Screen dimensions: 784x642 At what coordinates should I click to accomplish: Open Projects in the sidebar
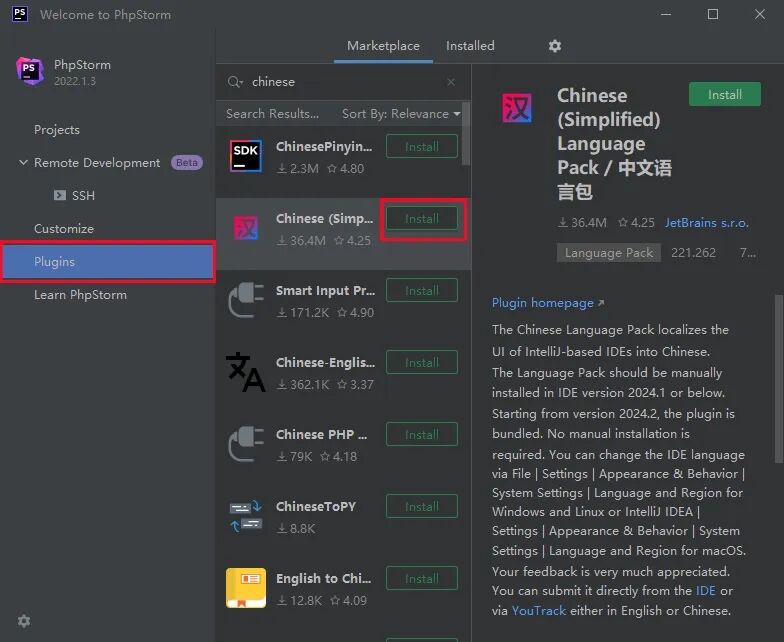click(57, 130)
